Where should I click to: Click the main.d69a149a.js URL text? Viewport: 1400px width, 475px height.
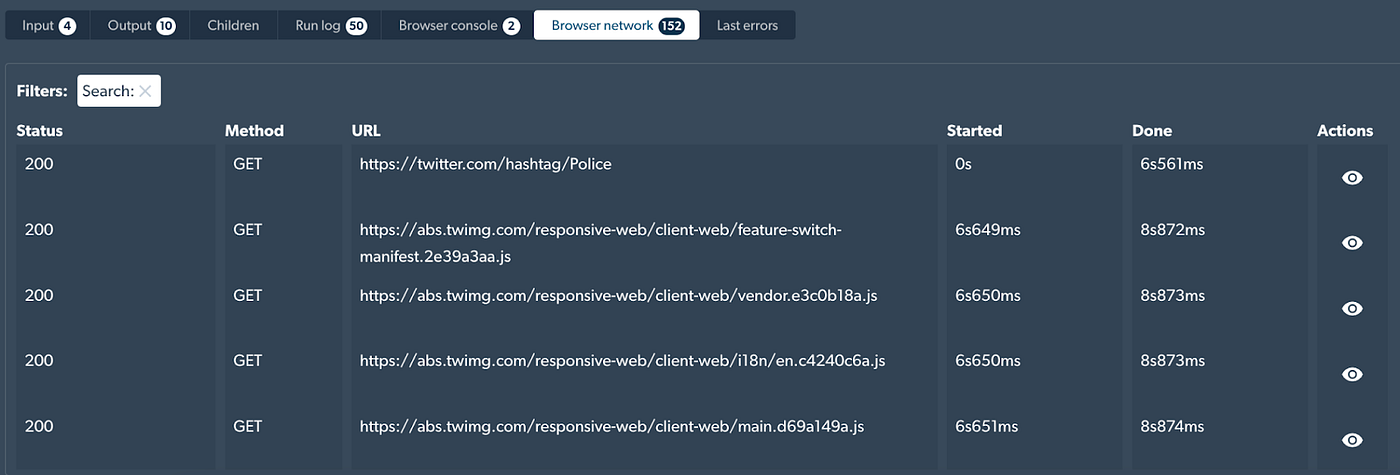(612, 426)
